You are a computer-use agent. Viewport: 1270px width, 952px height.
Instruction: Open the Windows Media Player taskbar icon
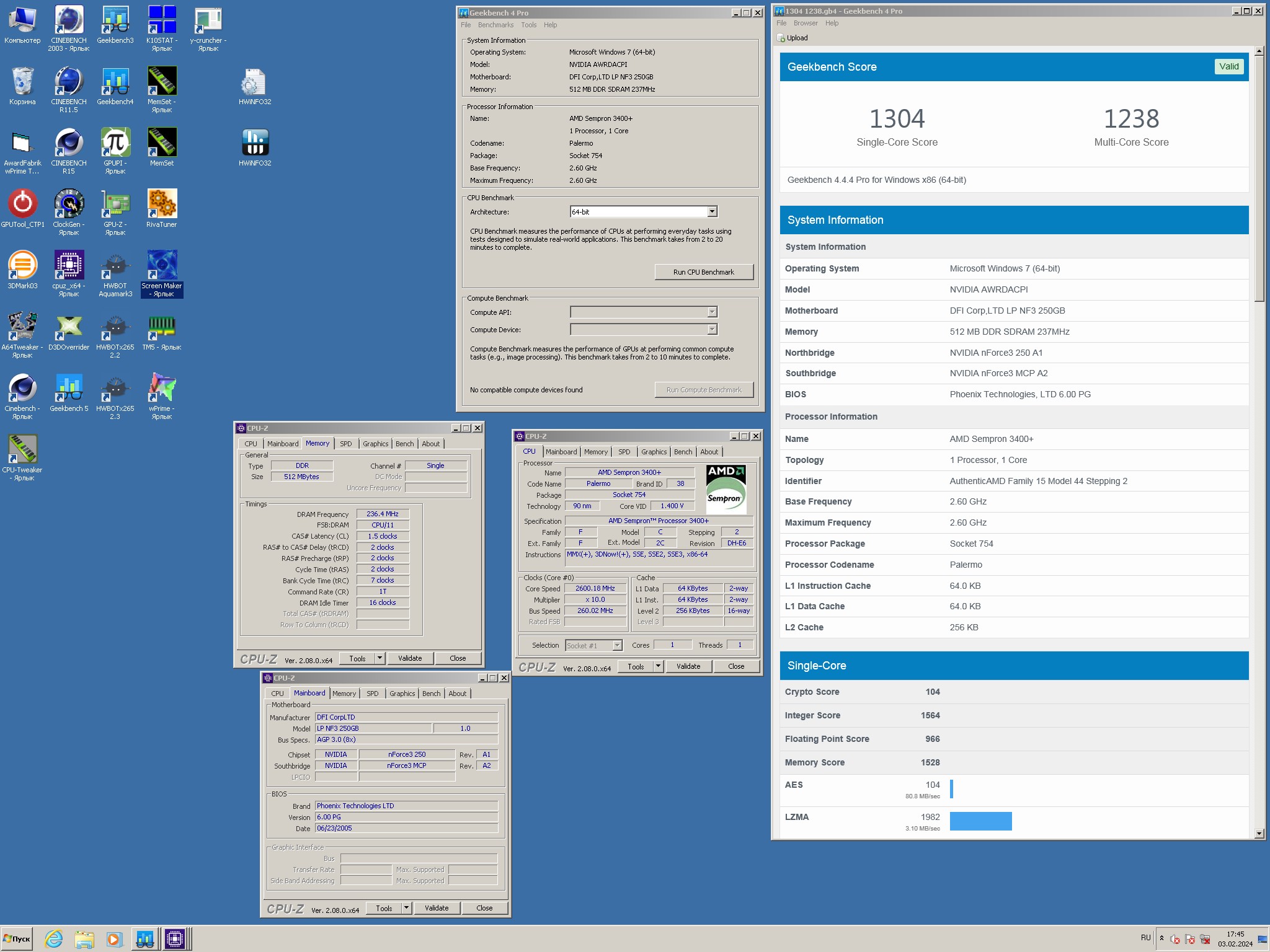114,939
